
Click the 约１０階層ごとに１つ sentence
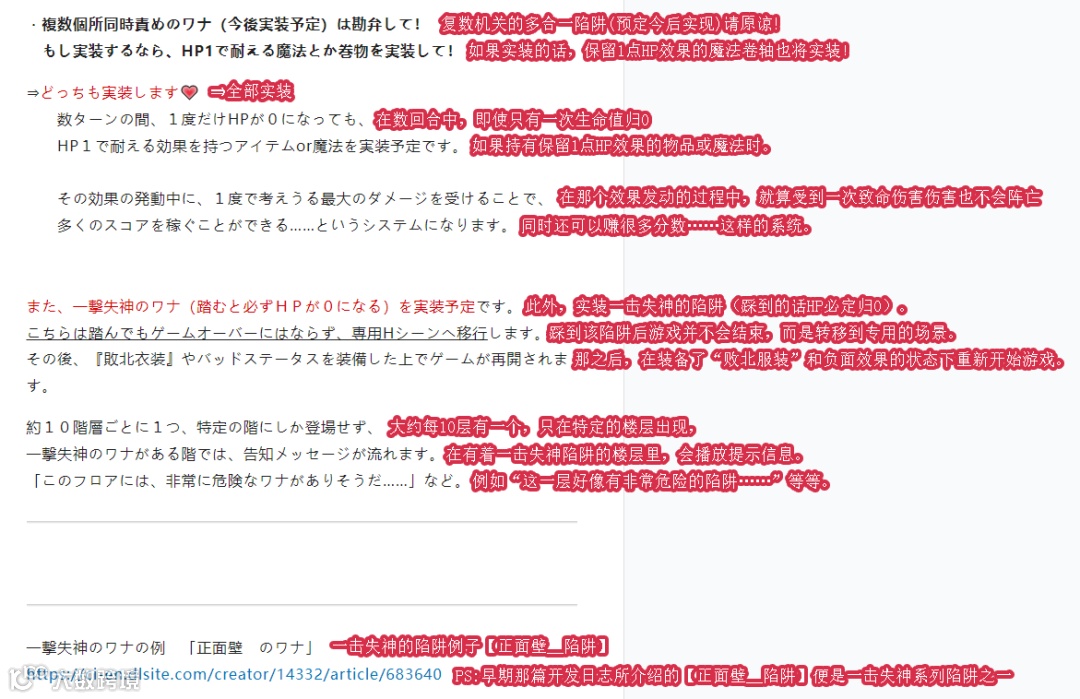click(x=200, y=428)
